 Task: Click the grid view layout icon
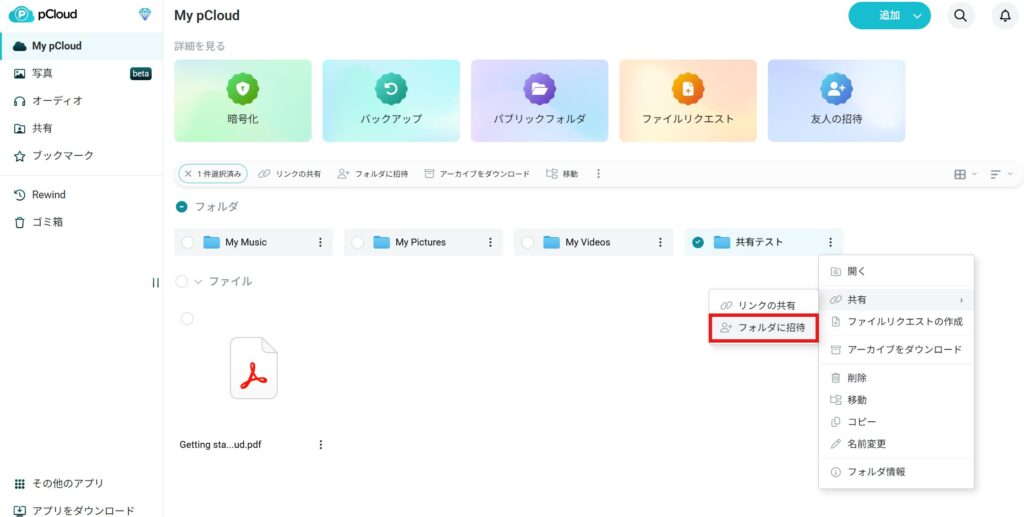(960, 174)
